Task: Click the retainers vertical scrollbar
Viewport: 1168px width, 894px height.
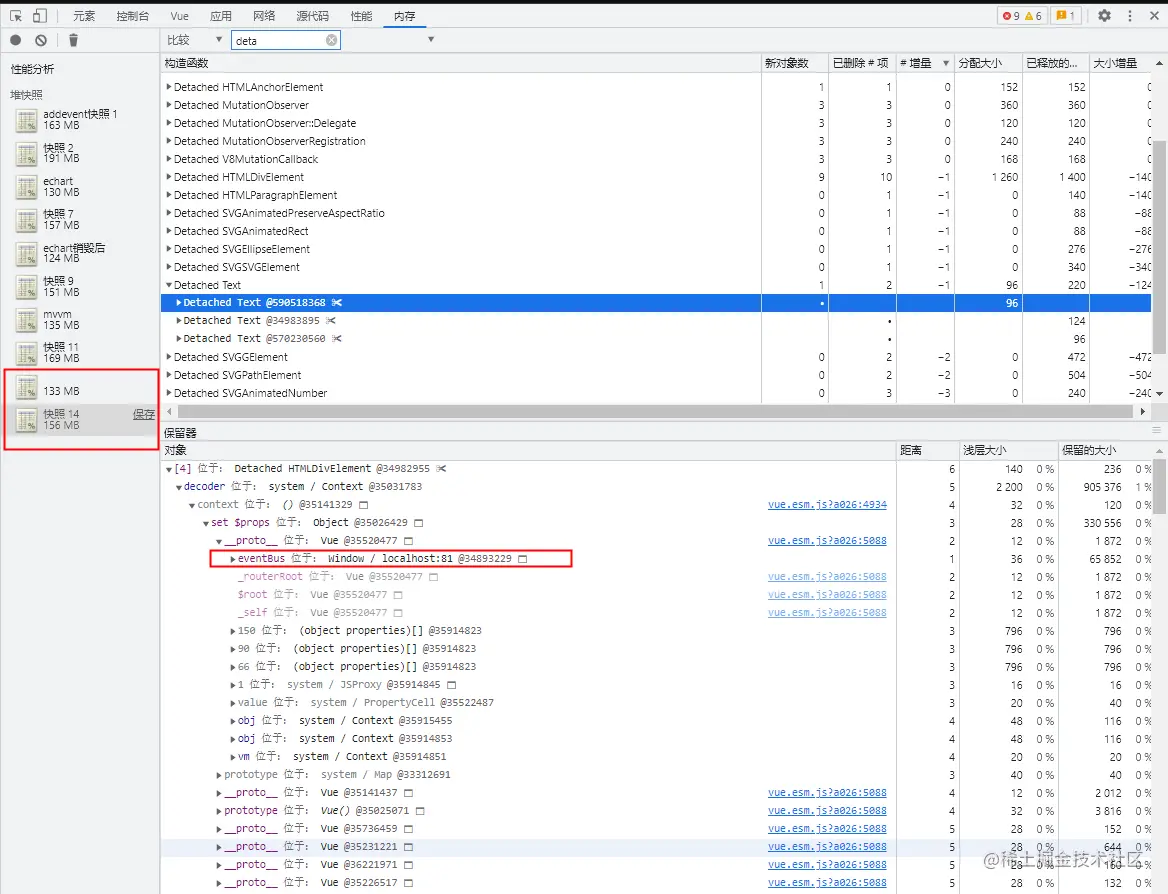Action: [x=1160, y=486]
